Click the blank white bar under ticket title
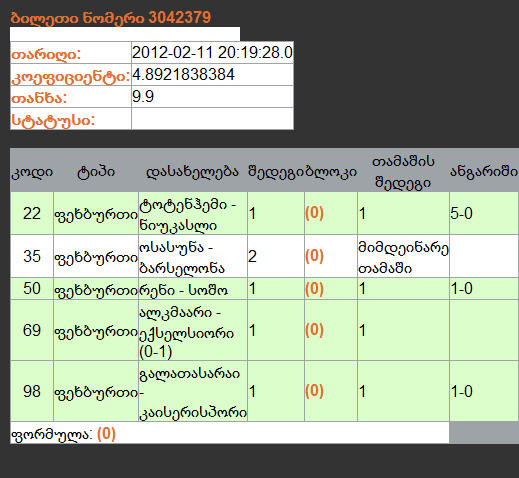519x478 pixels. point(125,34)
